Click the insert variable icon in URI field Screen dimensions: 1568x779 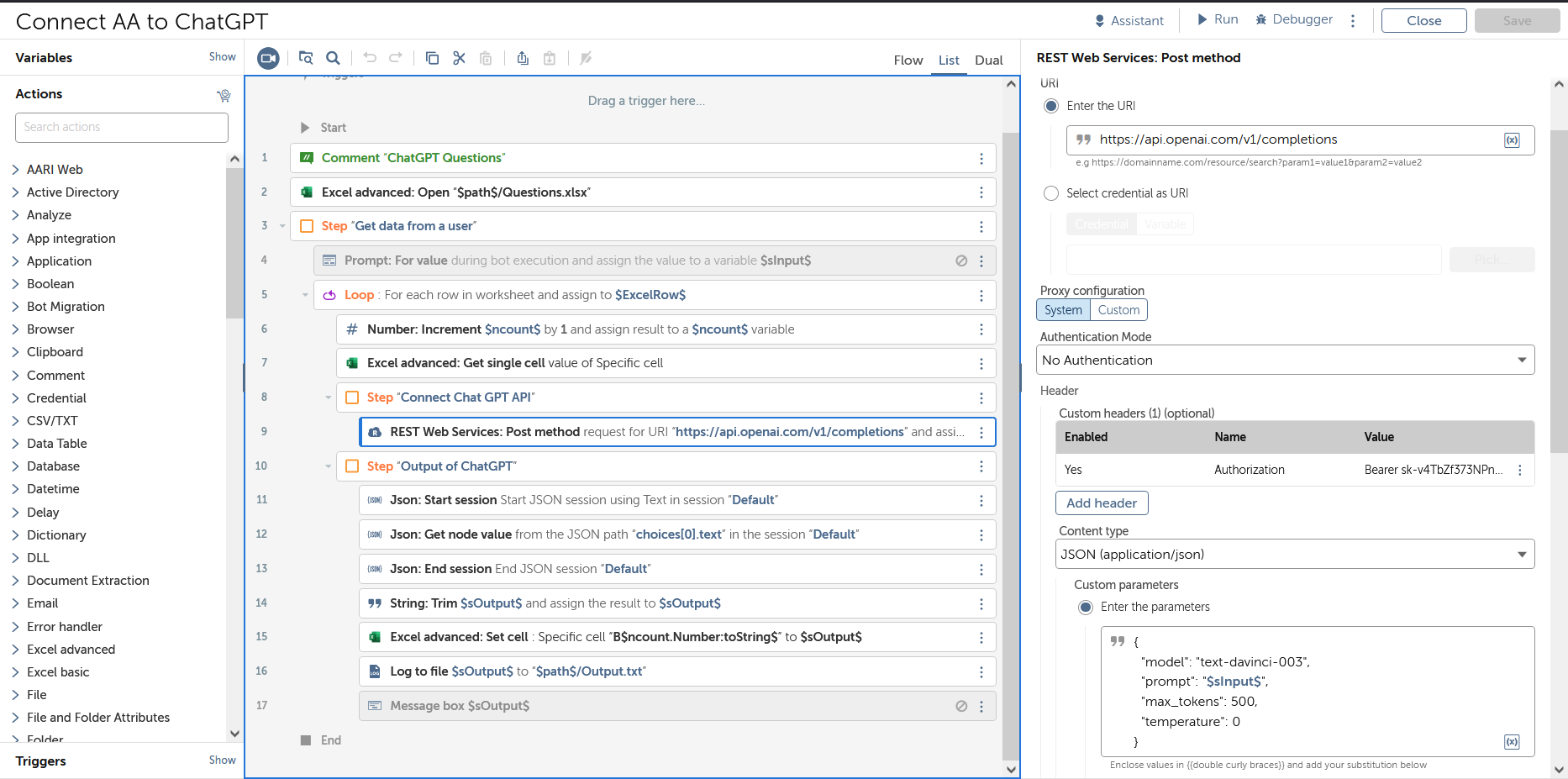pos(1511,140)
